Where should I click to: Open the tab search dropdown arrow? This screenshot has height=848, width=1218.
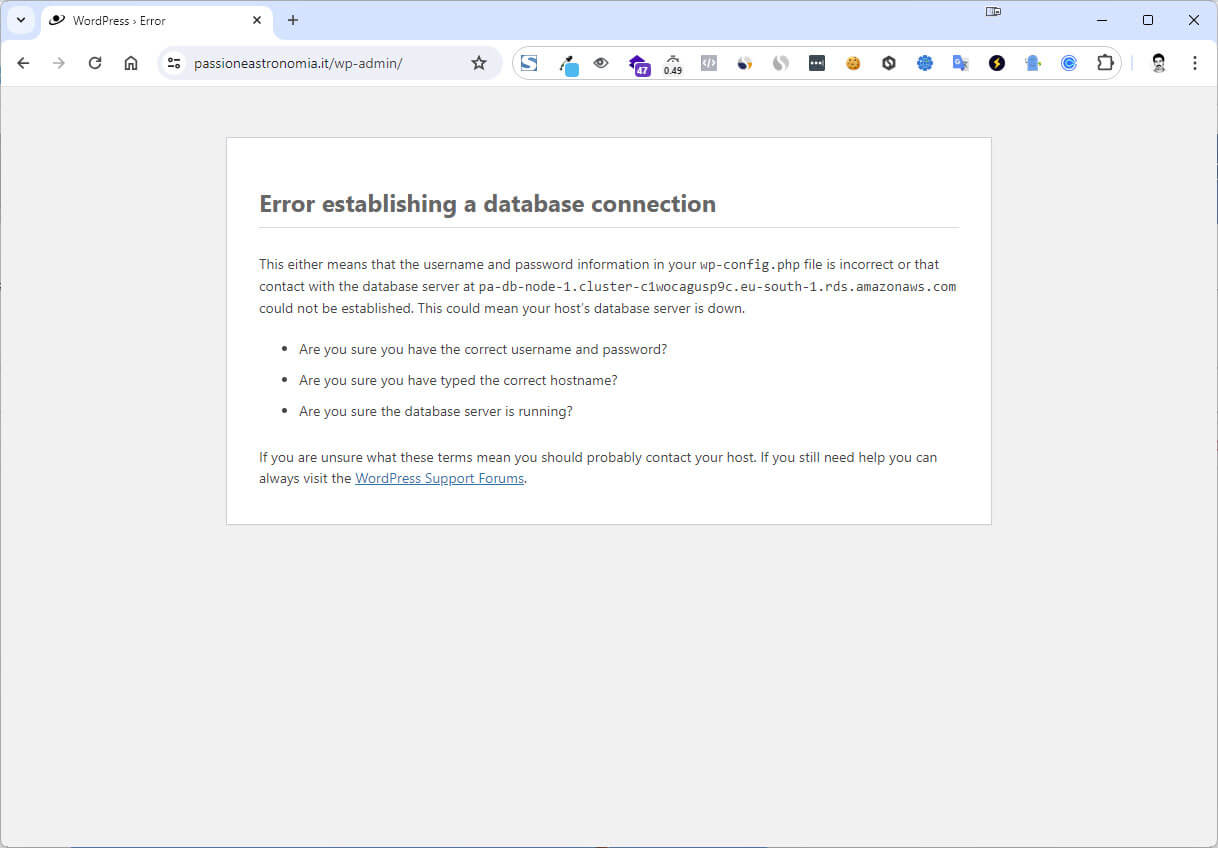[x=20, y=20]
